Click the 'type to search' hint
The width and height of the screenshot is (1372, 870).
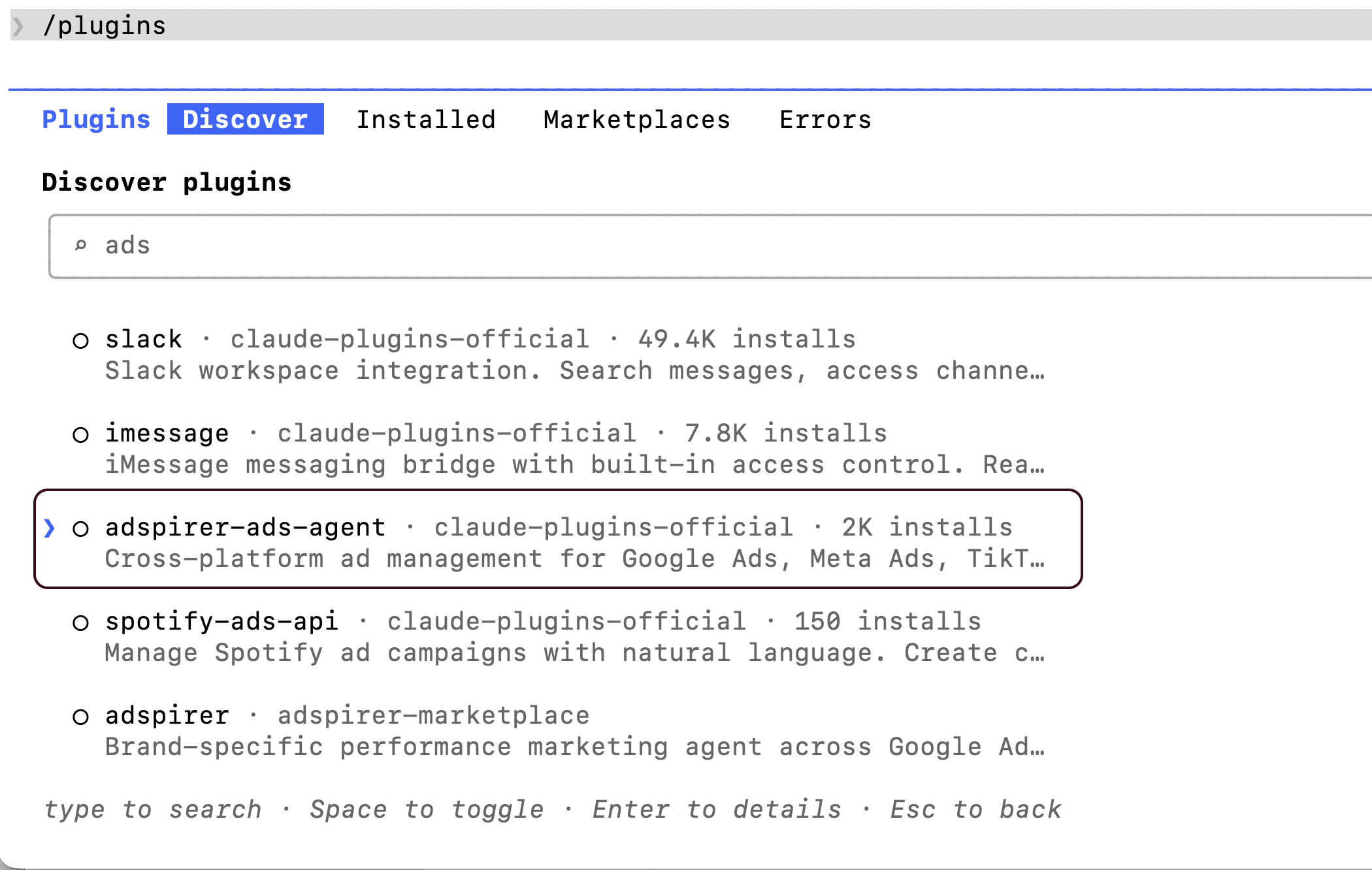tap(153, 809)
